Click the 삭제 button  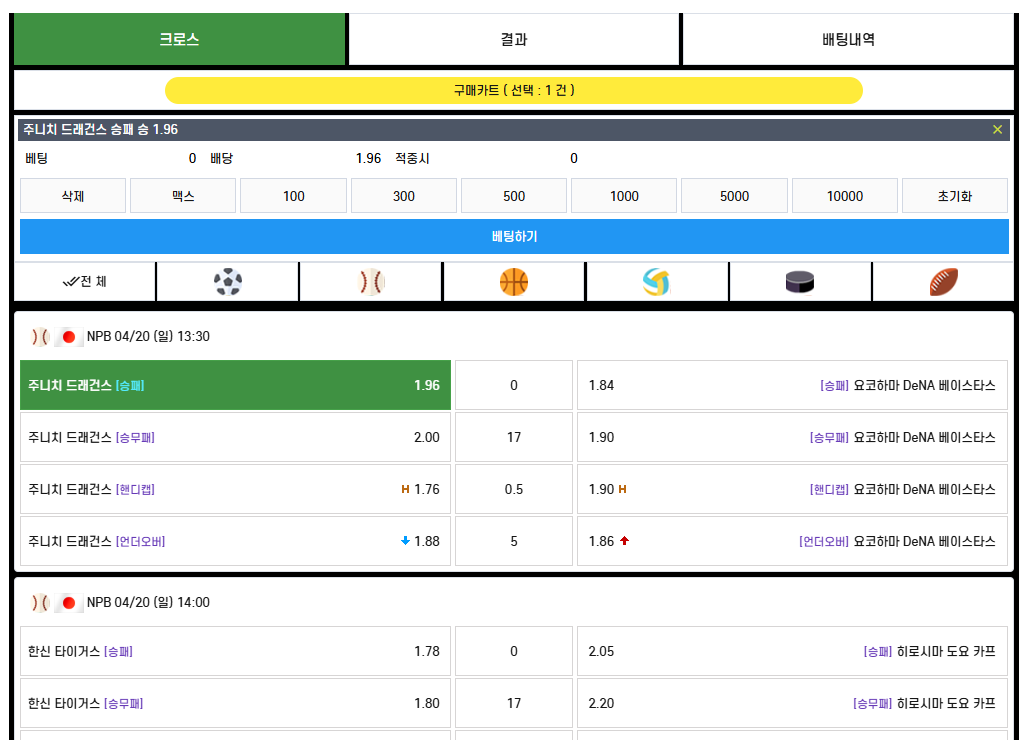[x=73, y=196]
